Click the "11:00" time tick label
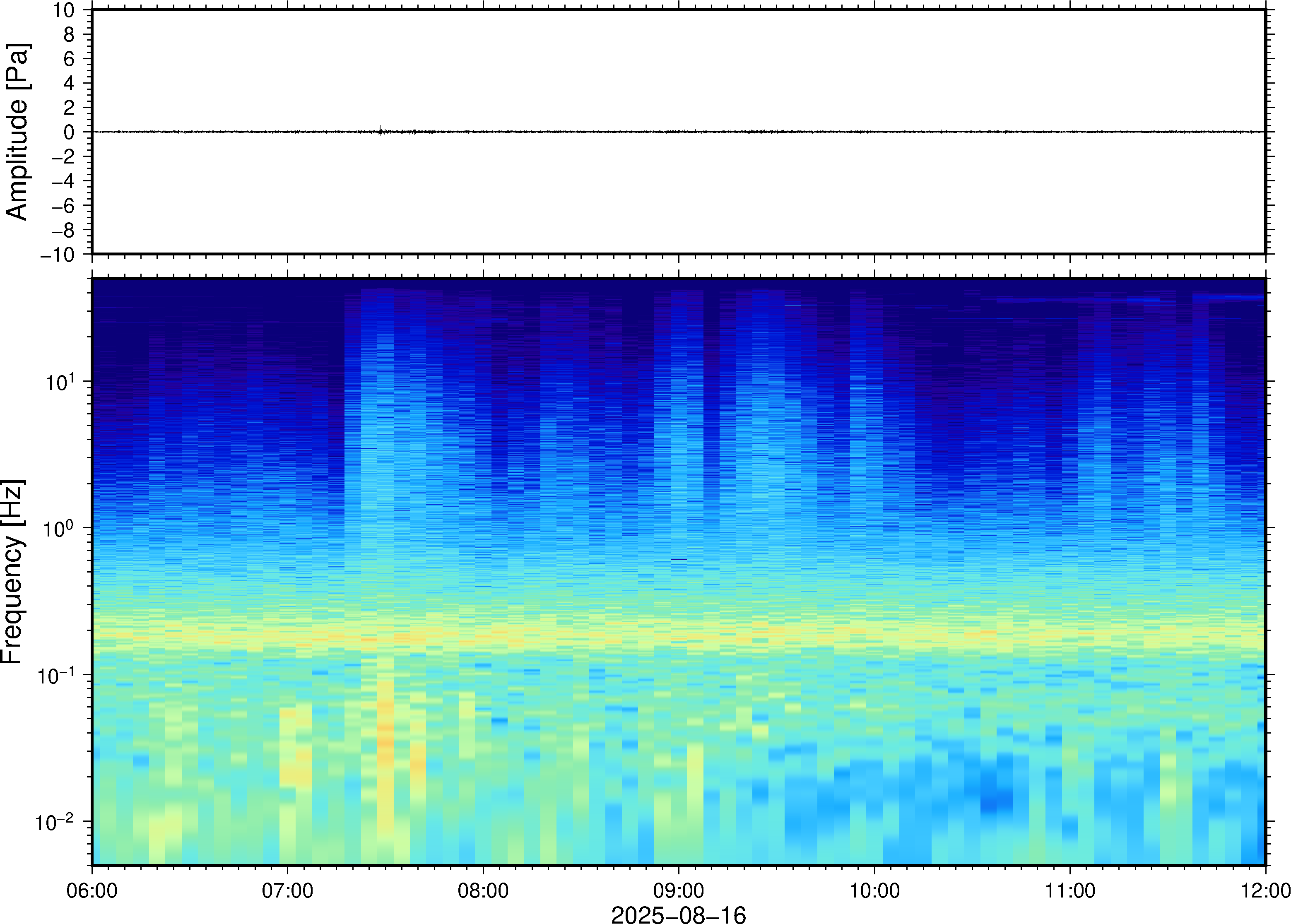Viewport: 1291px width, 924px height. 1069,890
